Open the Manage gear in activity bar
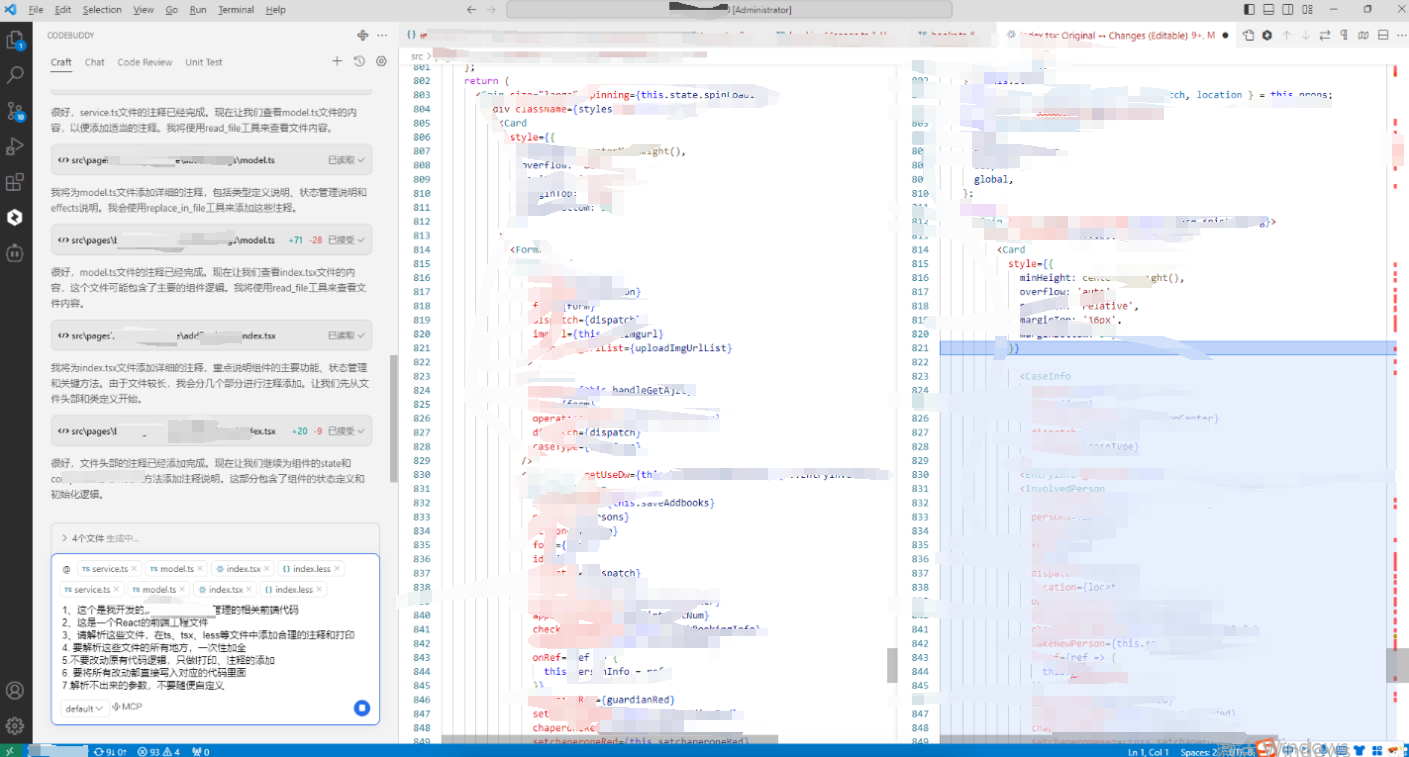The image size is (1409, 757). coord(15,725)
